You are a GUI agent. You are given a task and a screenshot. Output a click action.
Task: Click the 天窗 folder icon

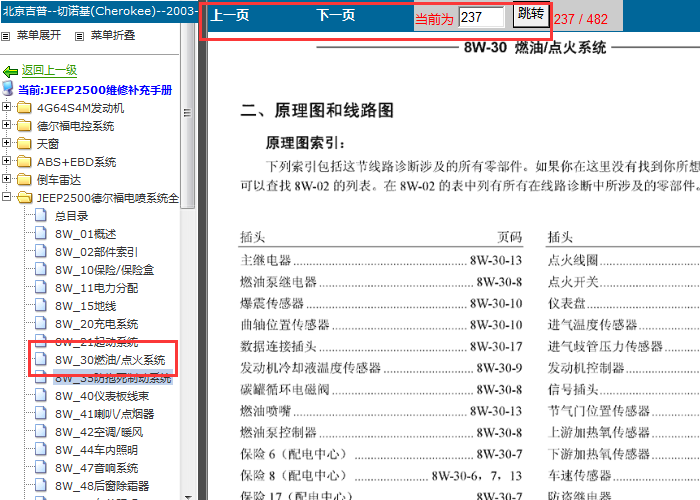[24, 143]
